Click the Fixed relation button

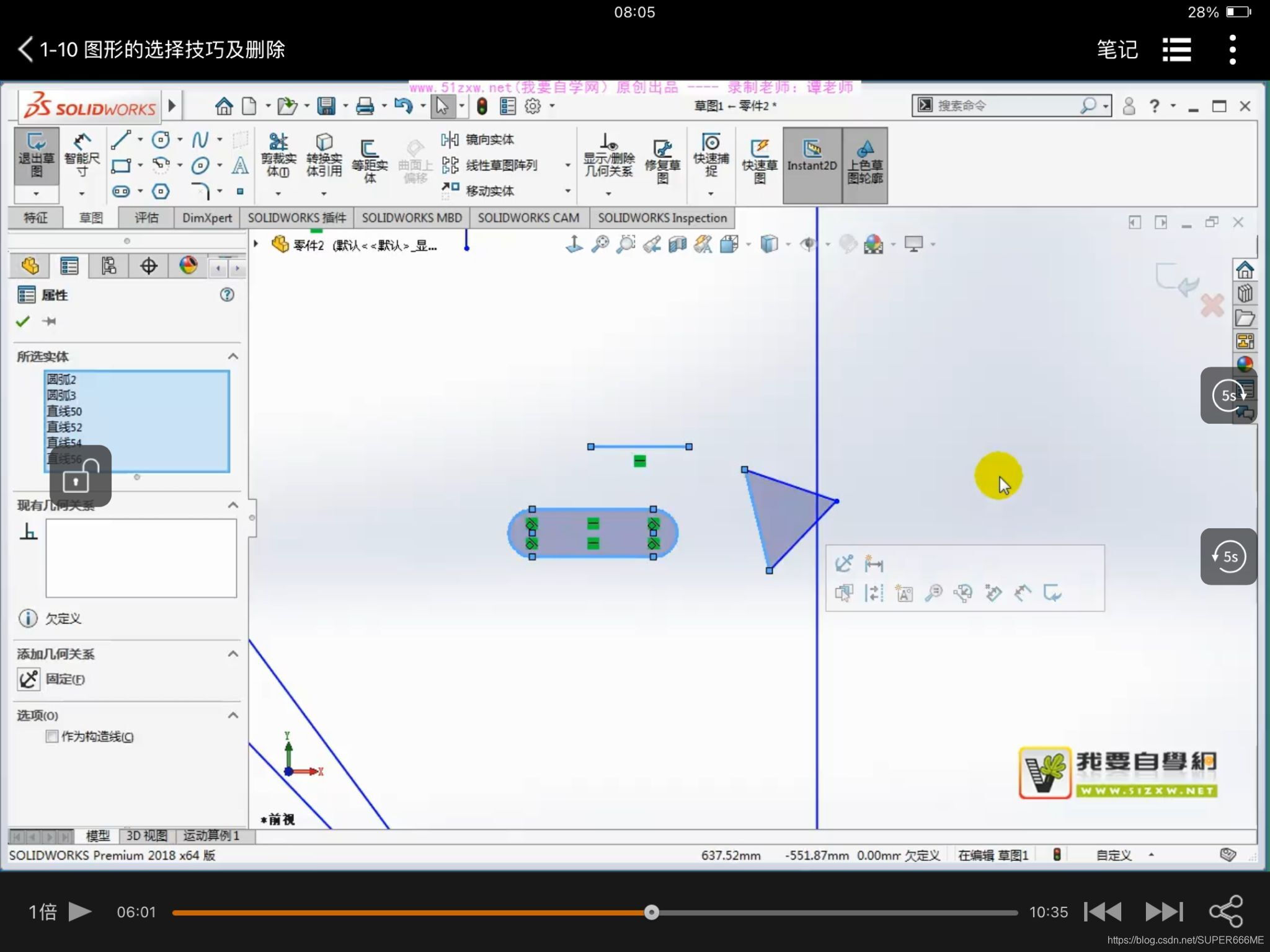[x=29, y=679]
